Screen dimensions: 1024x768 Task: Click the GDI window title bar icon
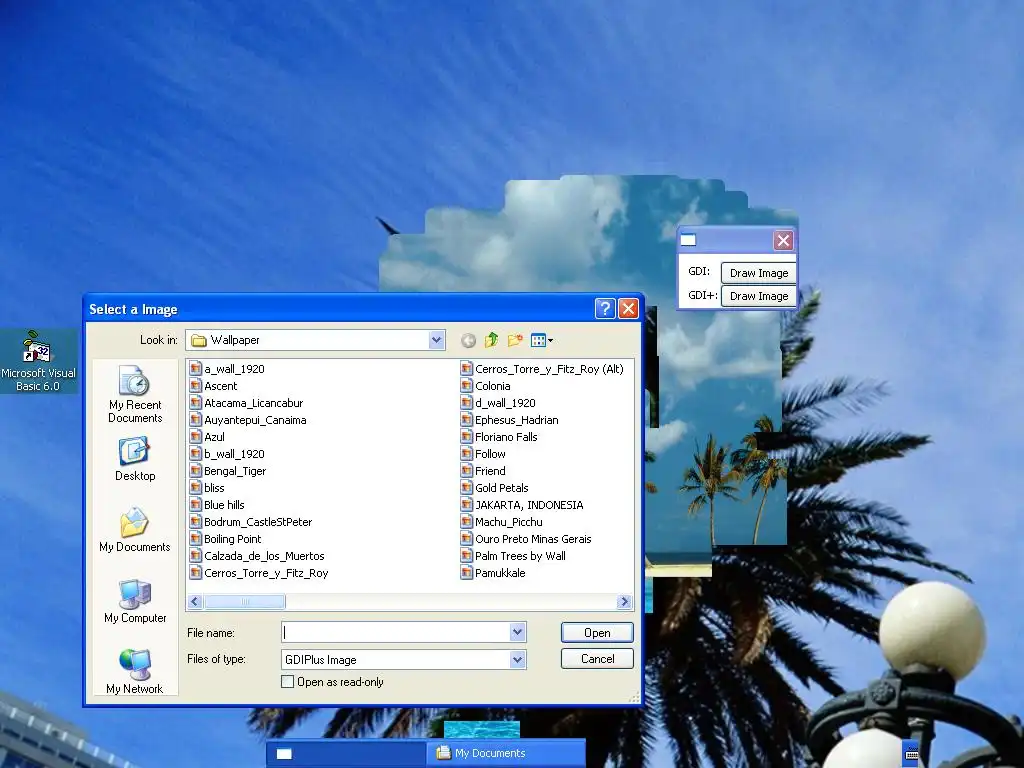point(688,240)
